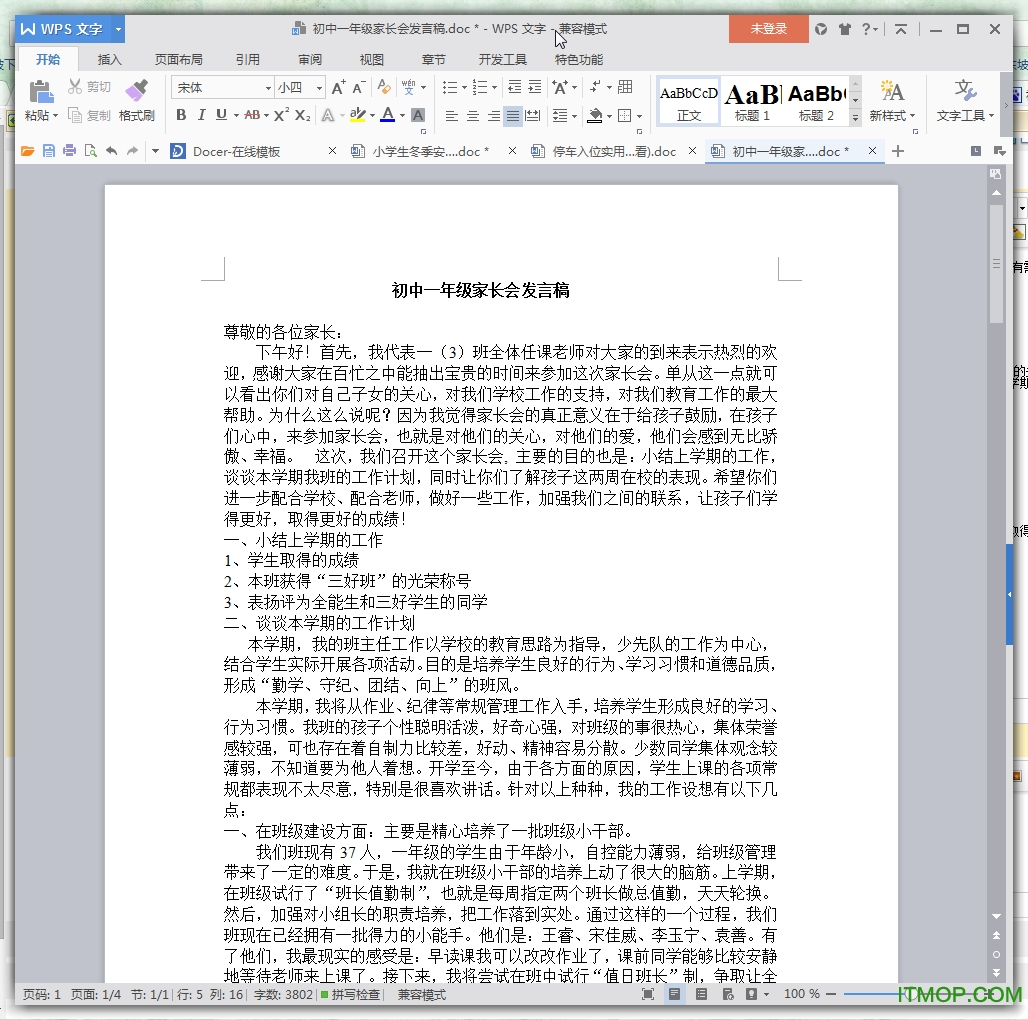
Task: Click the Cut (剪切) icon
Action: coord(75,86)
